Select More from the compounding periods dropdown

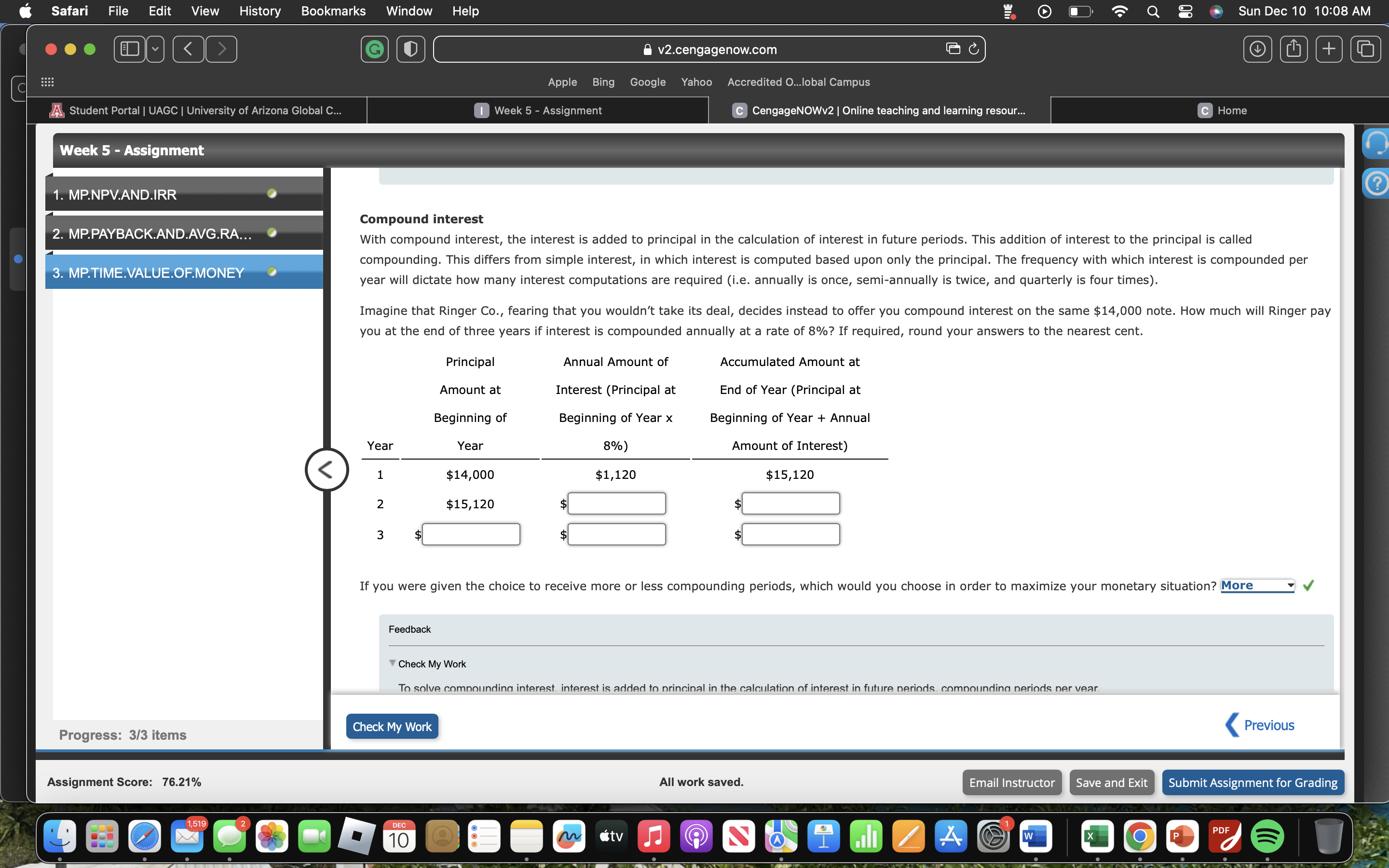[1254, 585]
